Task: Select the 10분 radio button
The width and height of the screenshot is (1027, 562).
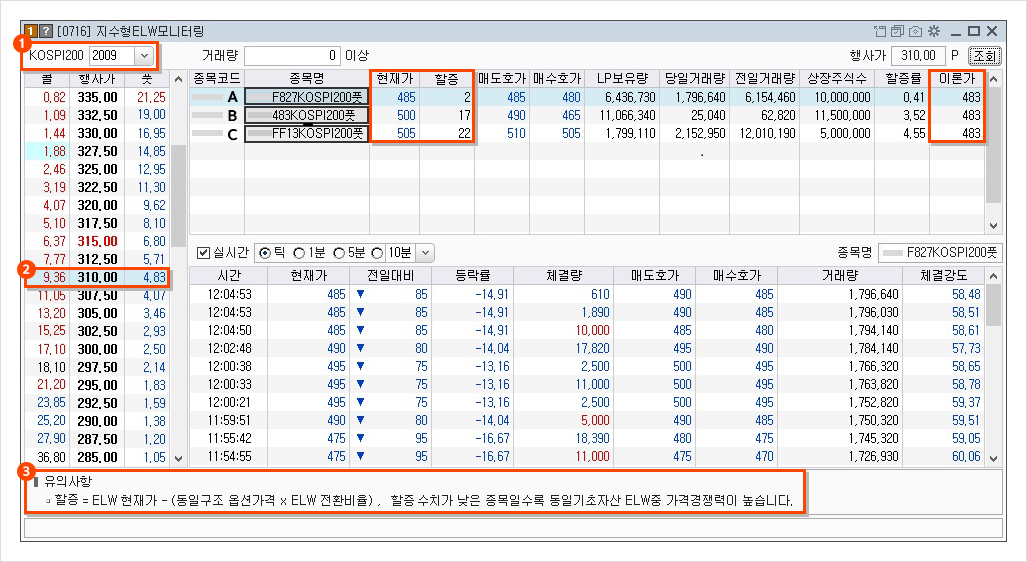Action: (x=377, y=253)
